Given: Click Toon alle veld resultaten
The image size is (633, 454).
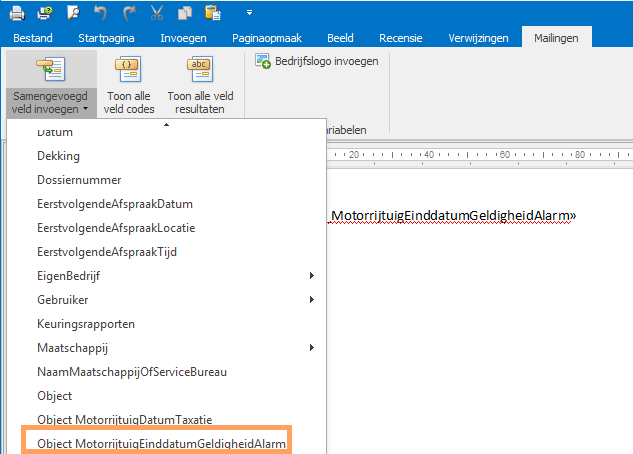Looking at the screenshot, I should click(x=200, y=85).
